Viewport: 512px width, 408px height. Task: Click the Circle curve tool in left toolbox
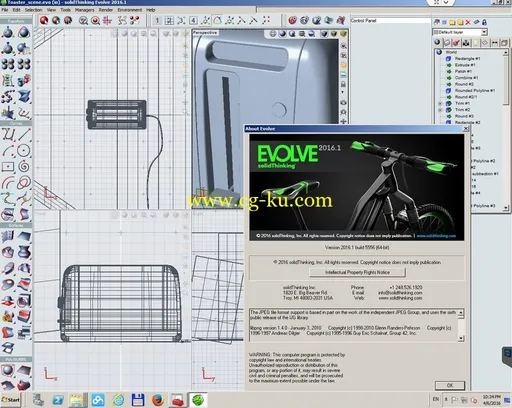(24, 151)
